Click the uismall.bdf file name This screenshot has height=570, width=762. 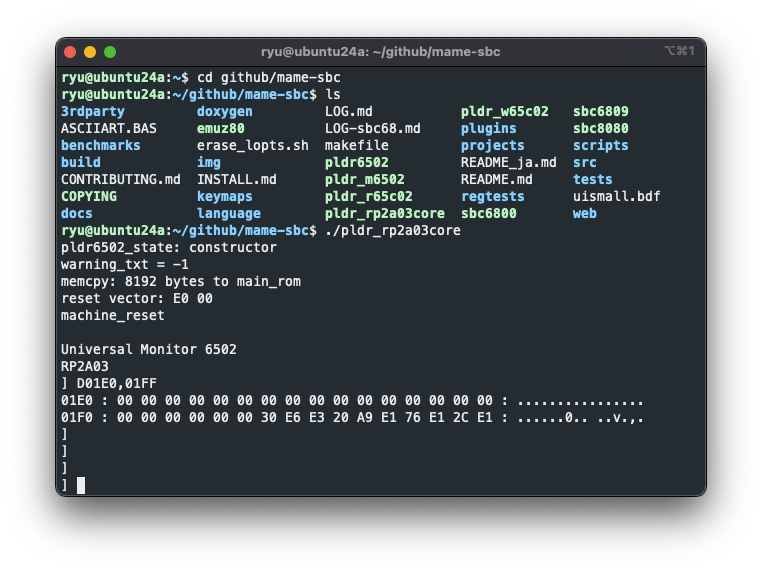pyautogui.click(x=617, y=196)
